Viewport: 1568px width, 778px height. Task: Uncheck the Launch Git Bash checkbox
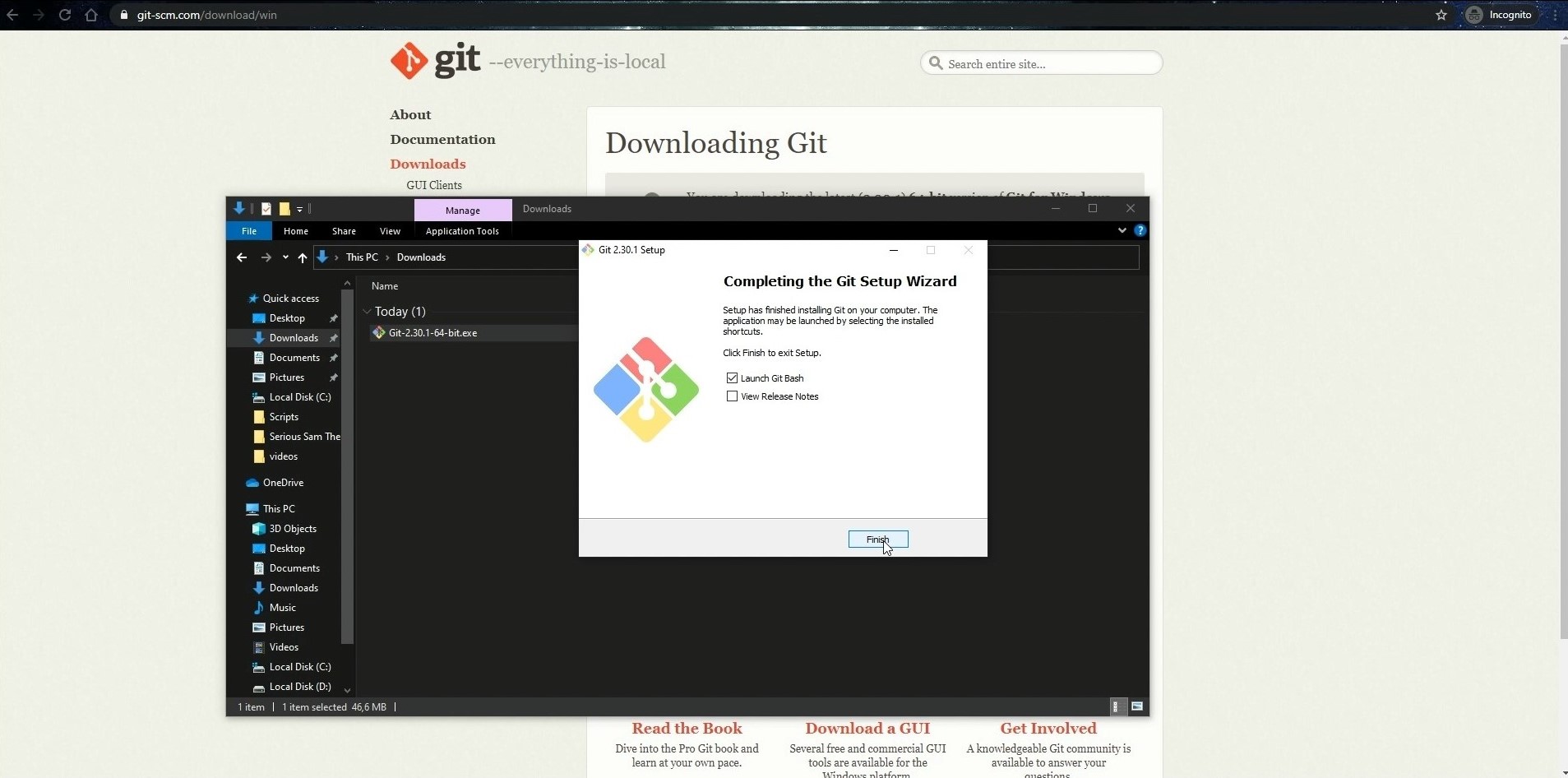pyautogui.click(x=732, y=378)
